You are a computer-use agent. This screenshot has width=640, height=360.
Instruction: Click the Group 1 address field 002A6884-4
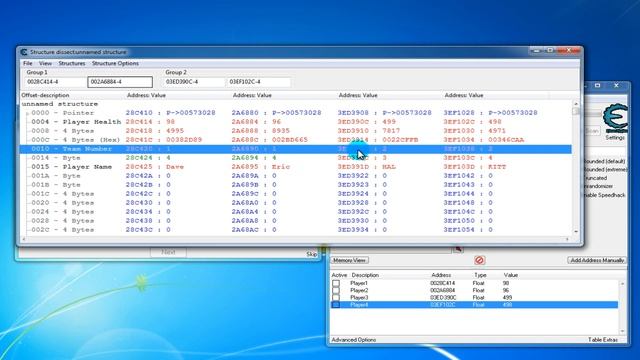120,82
